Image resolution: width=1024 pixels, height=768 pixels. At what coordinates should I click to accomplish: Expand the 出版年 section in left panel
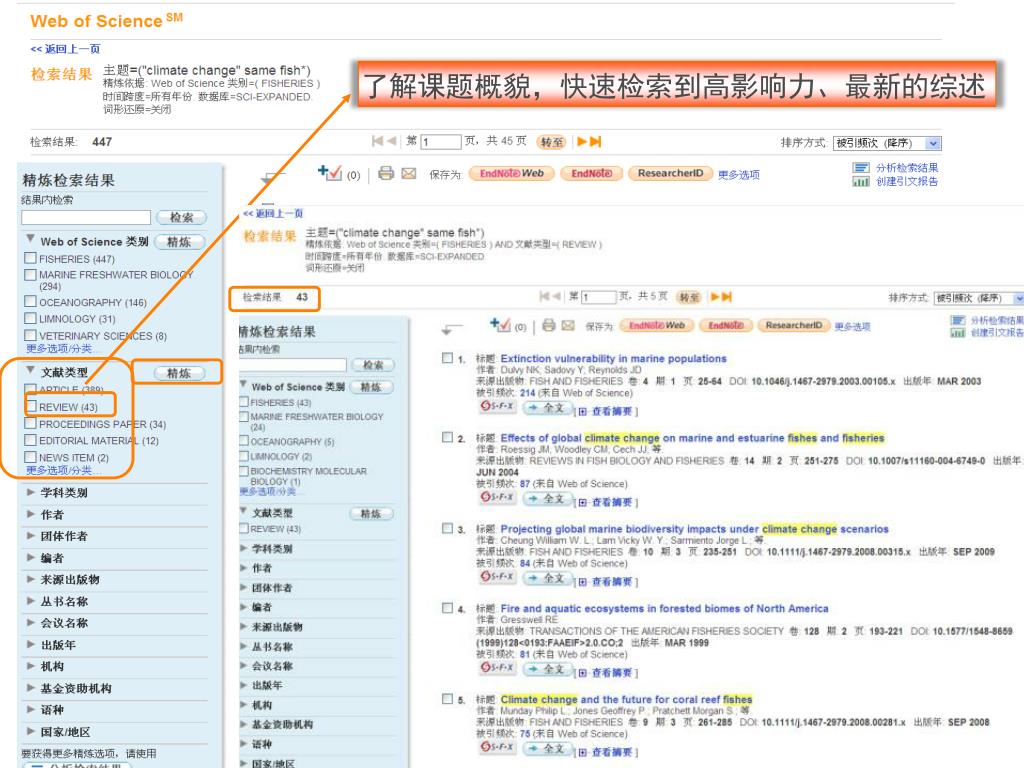(x=31, y=645)
